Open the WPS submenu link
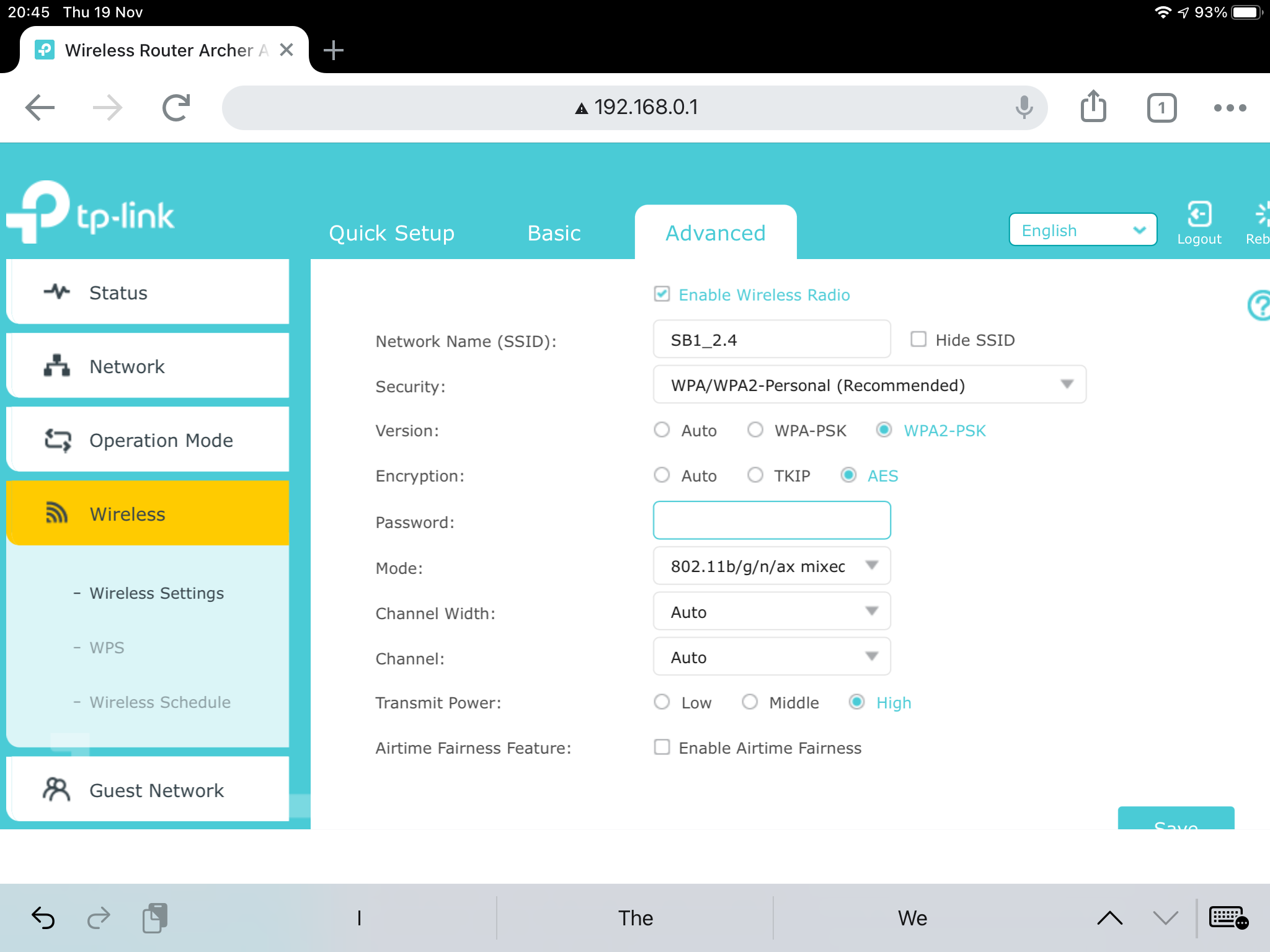The width and height of the screenshot is (1270, 952). [x=107, y=648]
